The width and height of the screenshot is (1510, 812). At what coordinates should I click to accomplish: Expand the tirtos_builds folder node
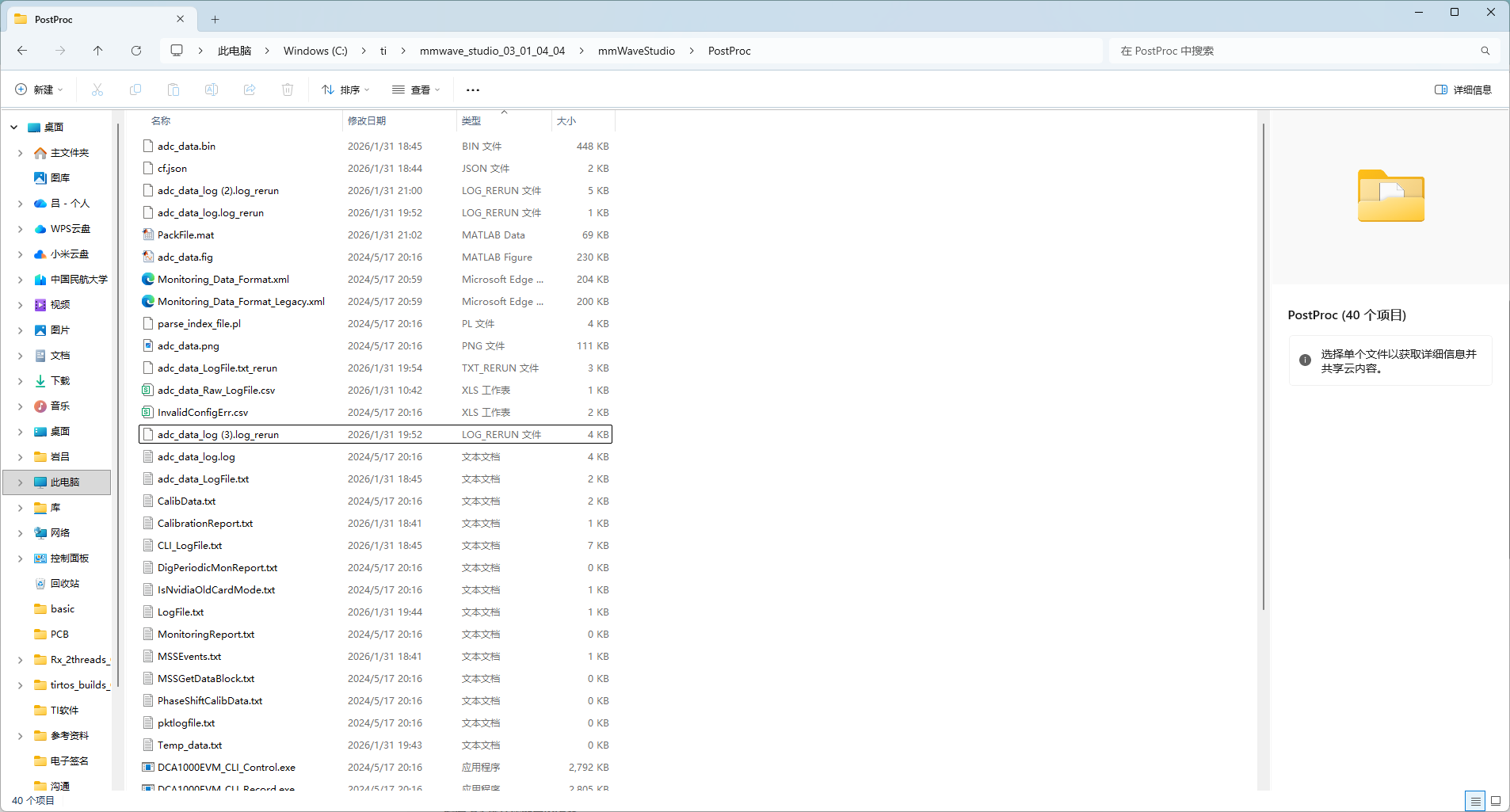(x=21, y=685)
